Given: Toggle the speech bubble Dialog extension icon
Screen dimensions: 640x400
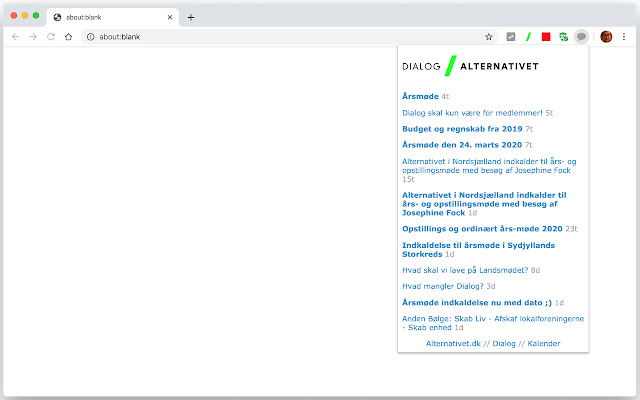Looking at the screenshot, I should 581,37.
